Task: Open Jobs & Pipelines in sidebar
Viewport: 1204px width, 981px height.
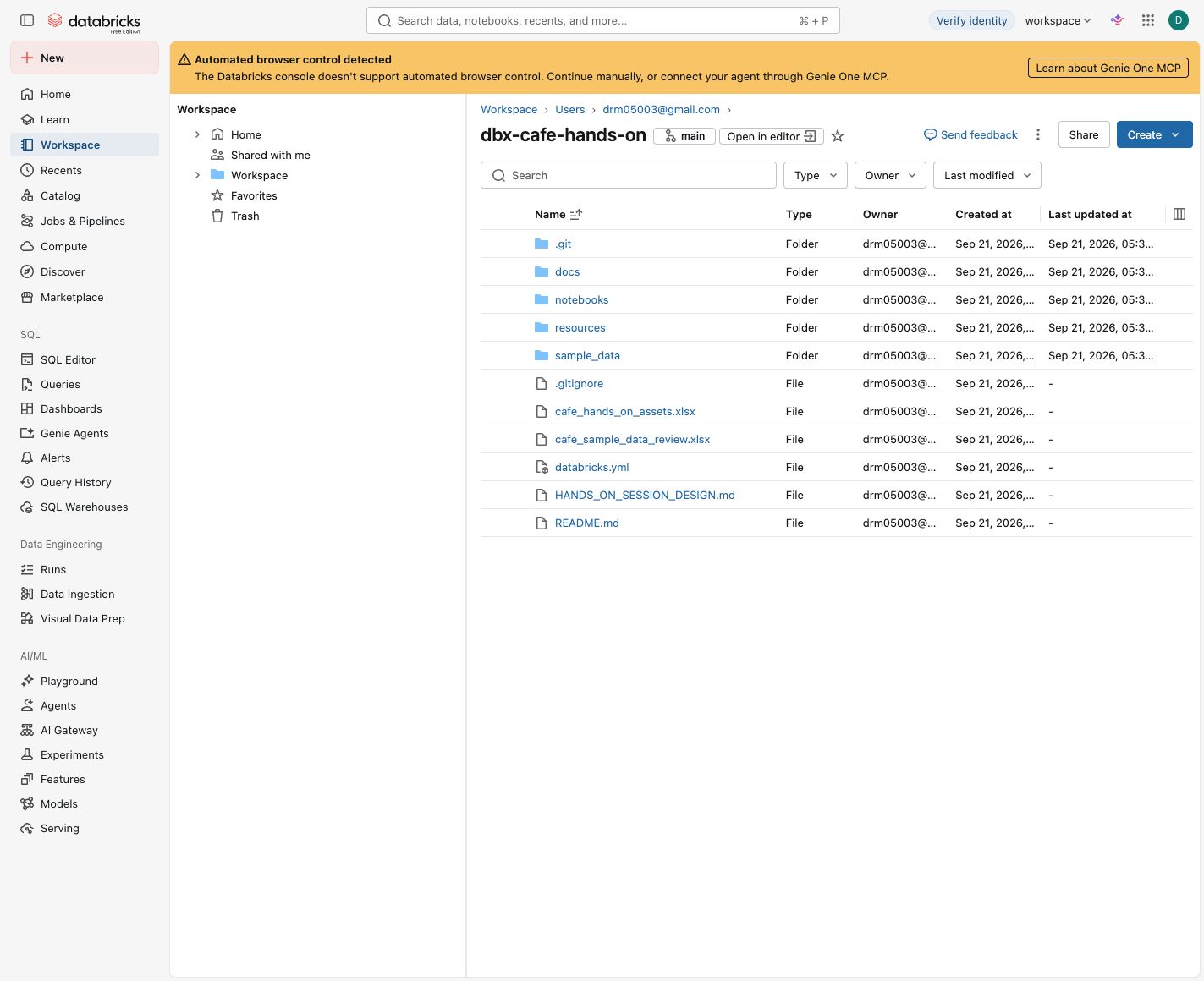Action: [83, 221]
